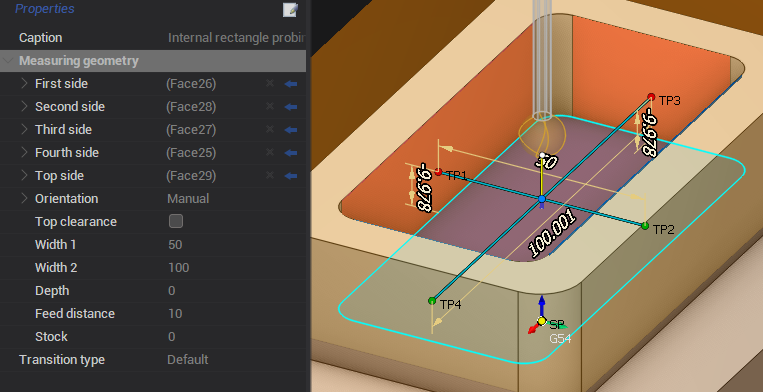Click the probe ball tip in viewport
This screenshot has width=763, height=392.
[542, 135]
